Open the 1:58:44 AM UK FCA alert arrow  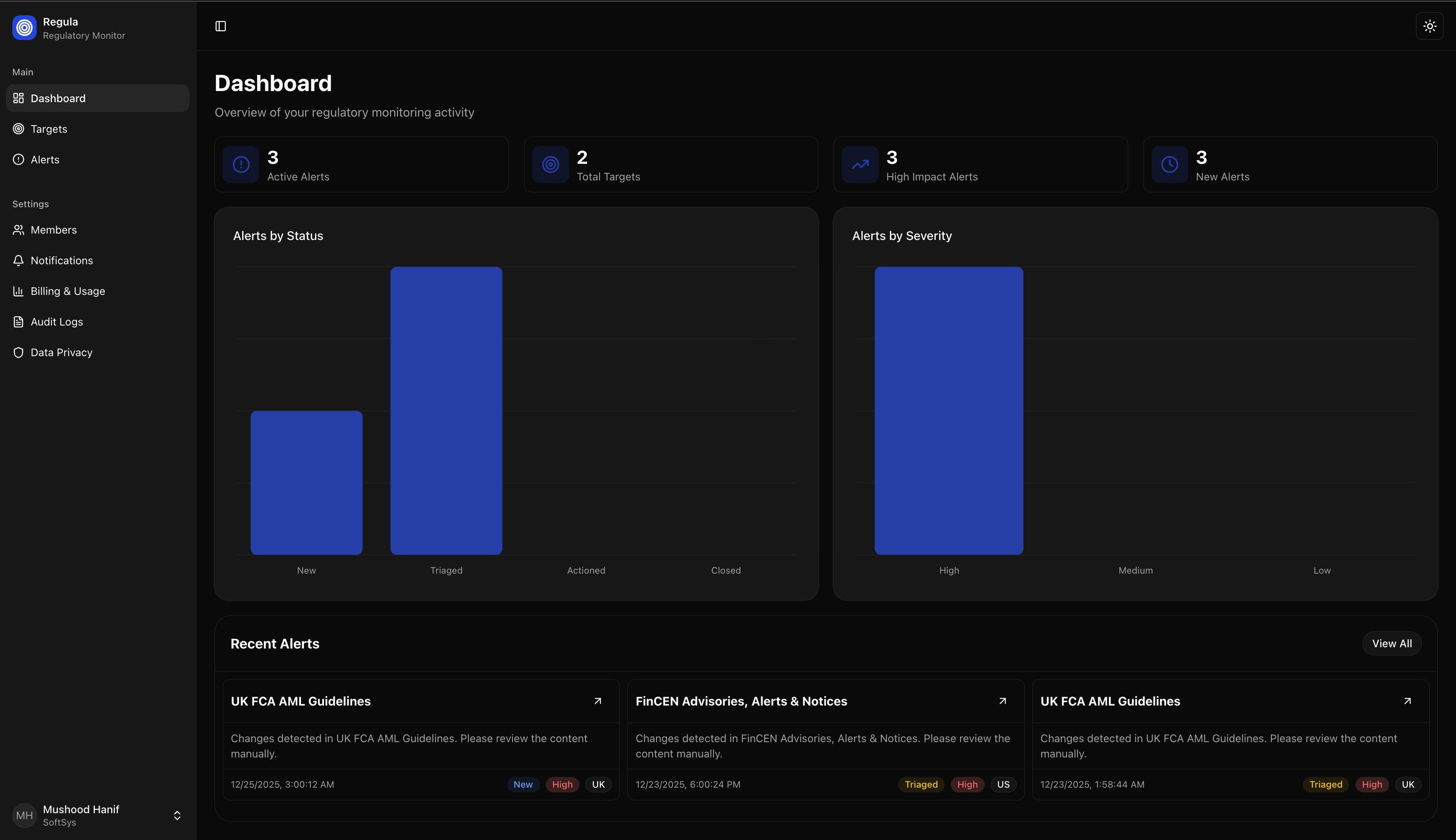pyautogui.click(x=1407, y=701)
